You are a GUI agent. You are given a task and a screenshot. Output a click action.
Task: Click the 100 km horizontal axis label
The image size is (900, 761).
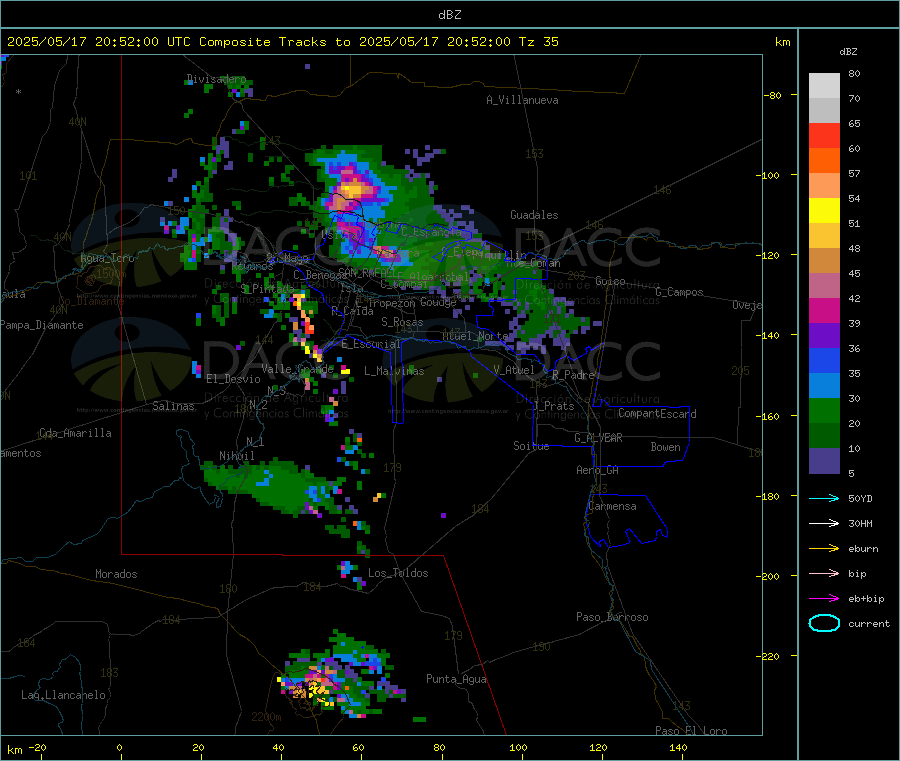point(518,748)
